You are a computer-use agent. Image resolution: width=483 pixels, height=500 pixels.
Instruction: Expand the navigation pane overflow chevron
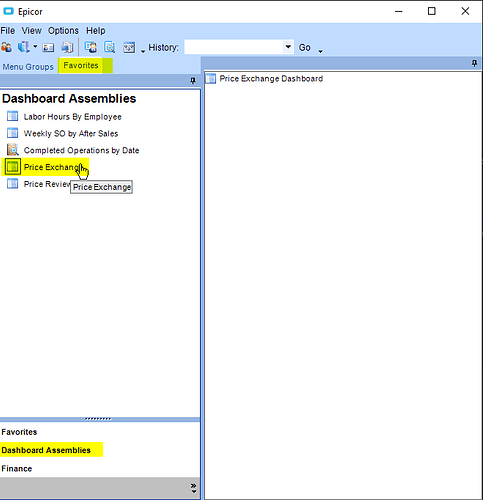194,488
